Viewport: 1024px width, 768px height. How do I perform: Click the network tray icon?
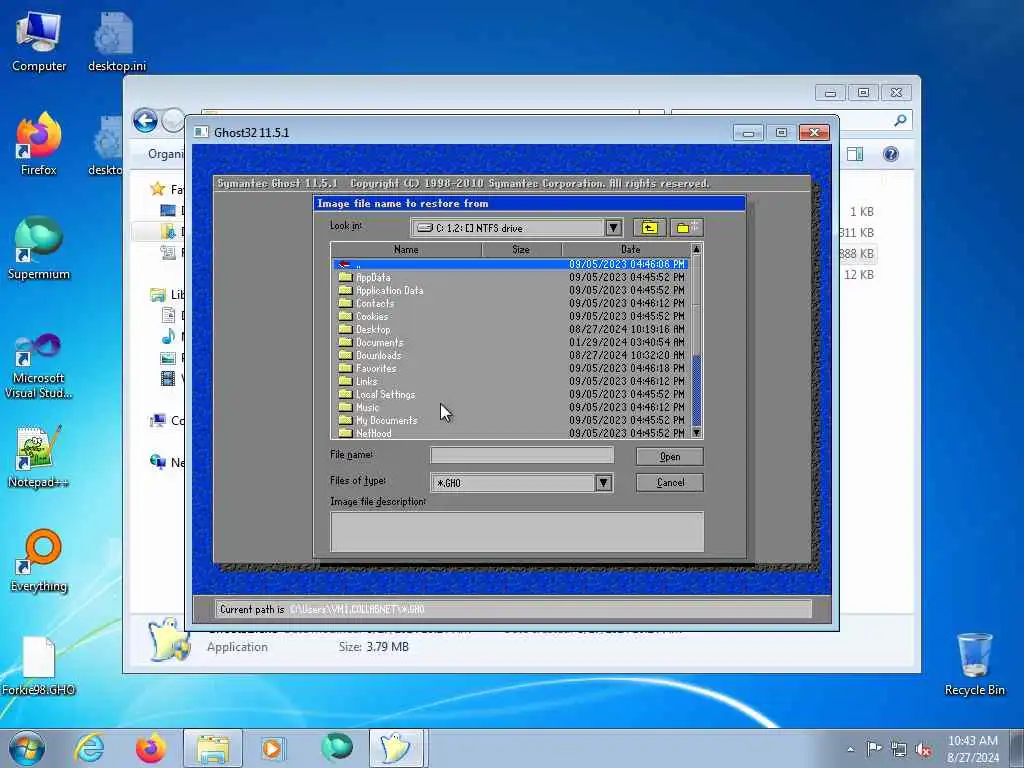pyautogui.click(x=899, y=750)
